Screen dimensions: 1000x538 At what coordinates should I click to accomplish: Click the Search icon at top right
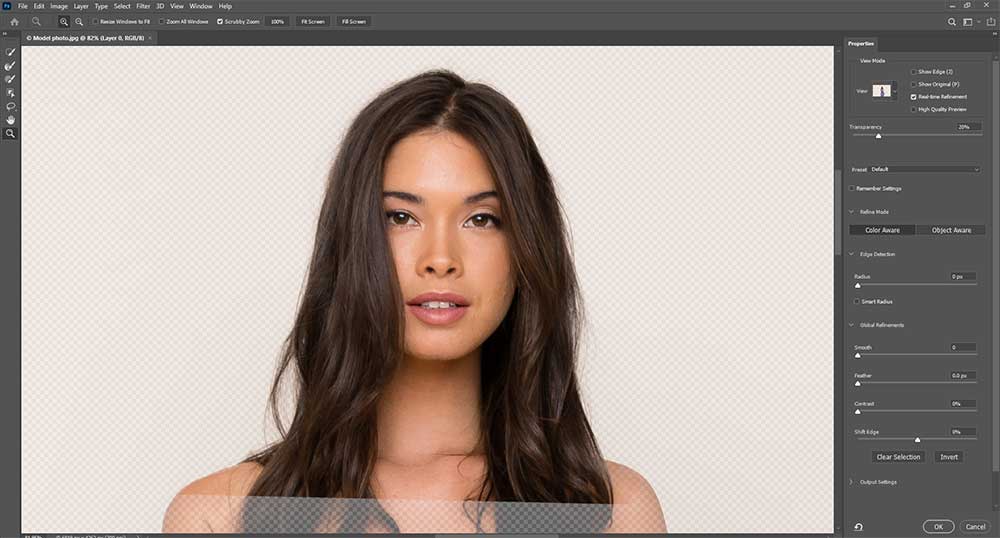pos(952,22)
